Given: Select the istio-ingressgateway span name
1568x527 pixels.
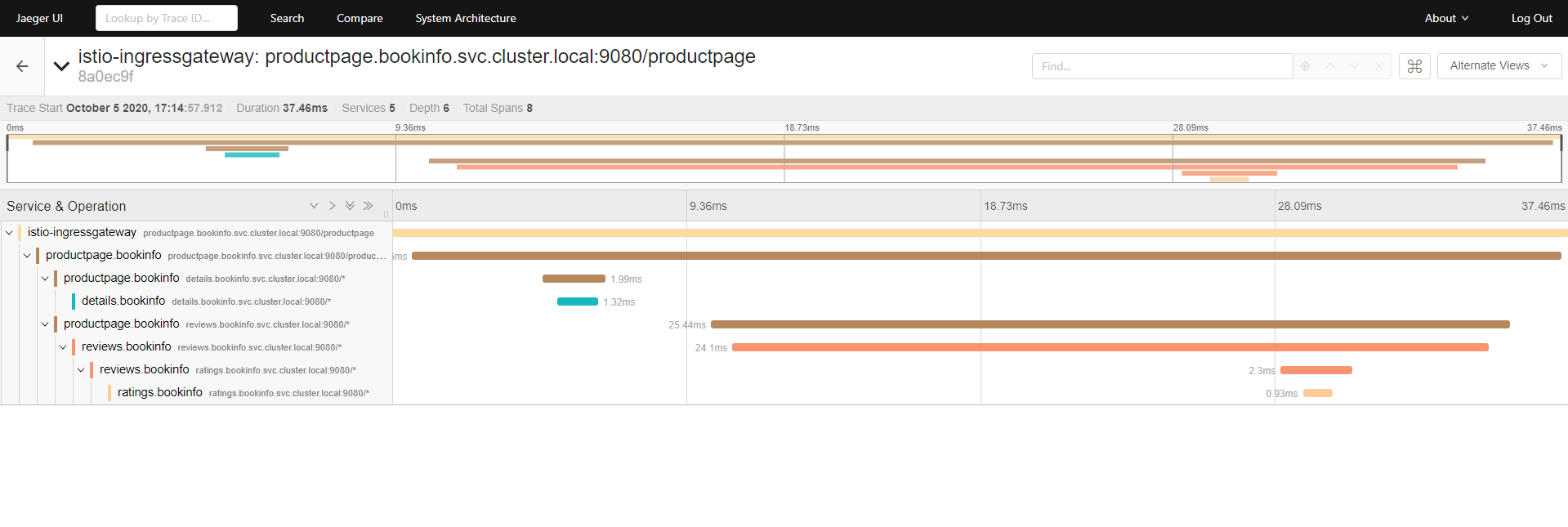Looking at the screenshot, I should click(x=82, y=232).
